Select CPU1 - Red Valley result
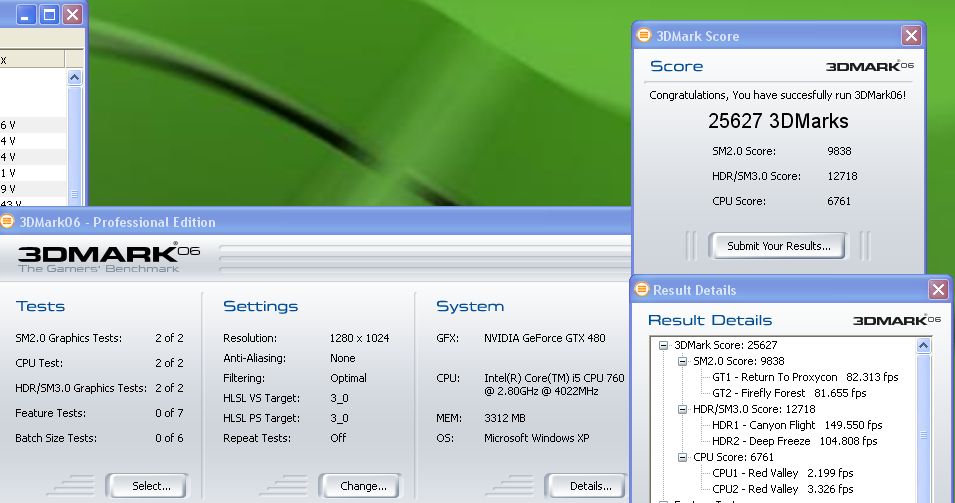This screenshot has height=503, width=955. click(x=755, y=473)
